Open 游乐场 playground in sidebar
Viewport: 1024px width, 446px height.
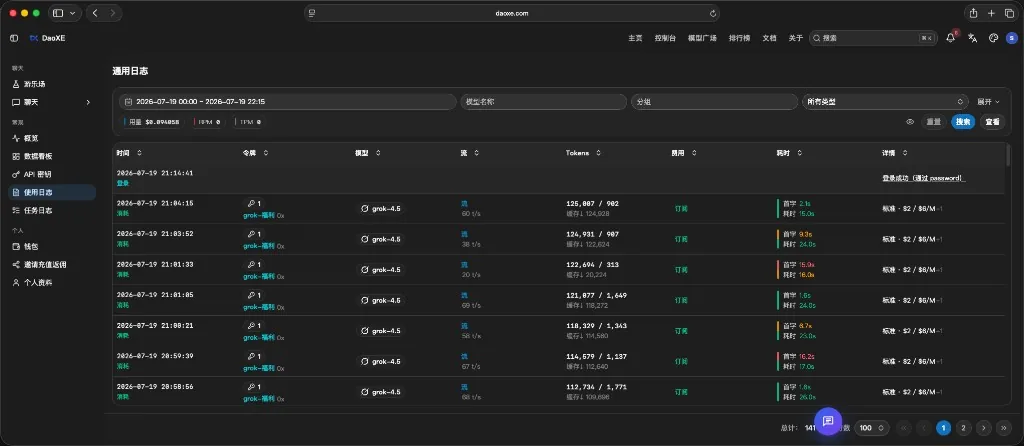point(35,84)
